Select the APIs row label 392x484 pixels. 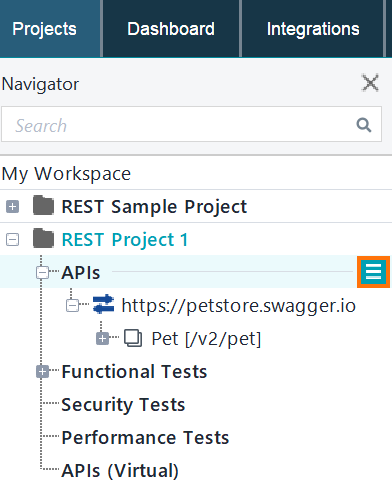pyautogui.click(x=81, y=273)
